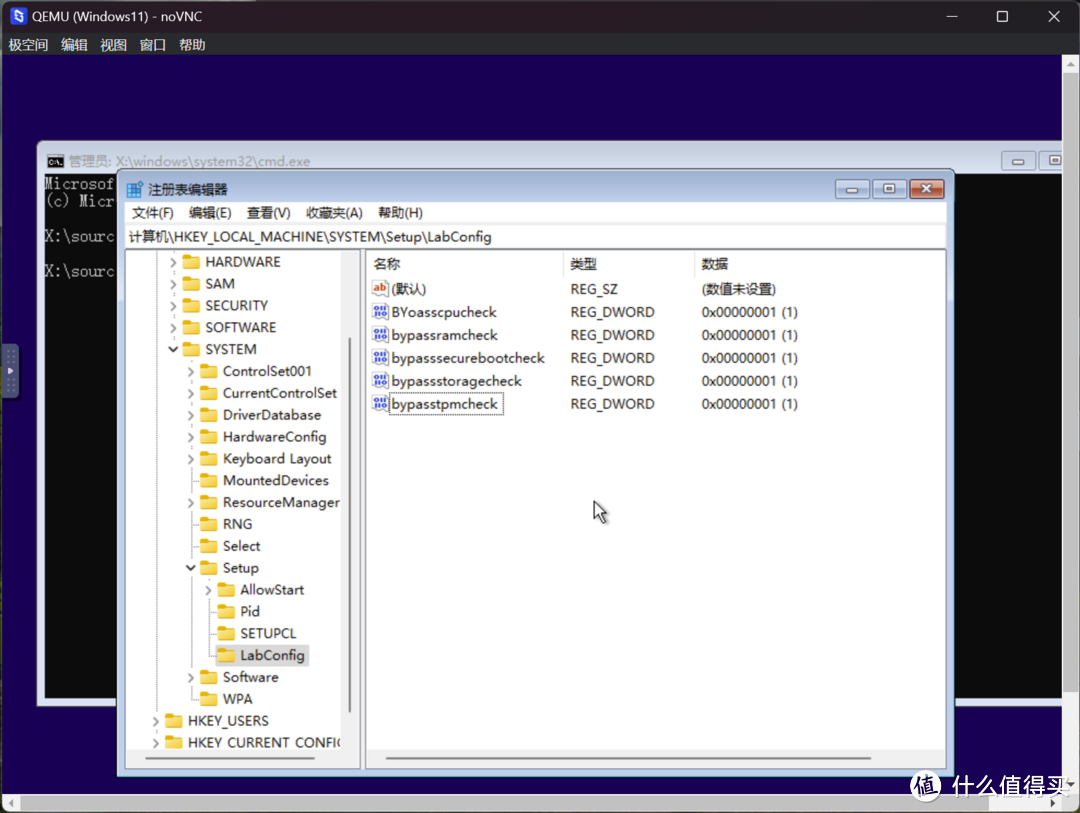Collapse the Setup key node
Image resolution: width=1080 pixels, height=813 pixels.
(191, 568)
